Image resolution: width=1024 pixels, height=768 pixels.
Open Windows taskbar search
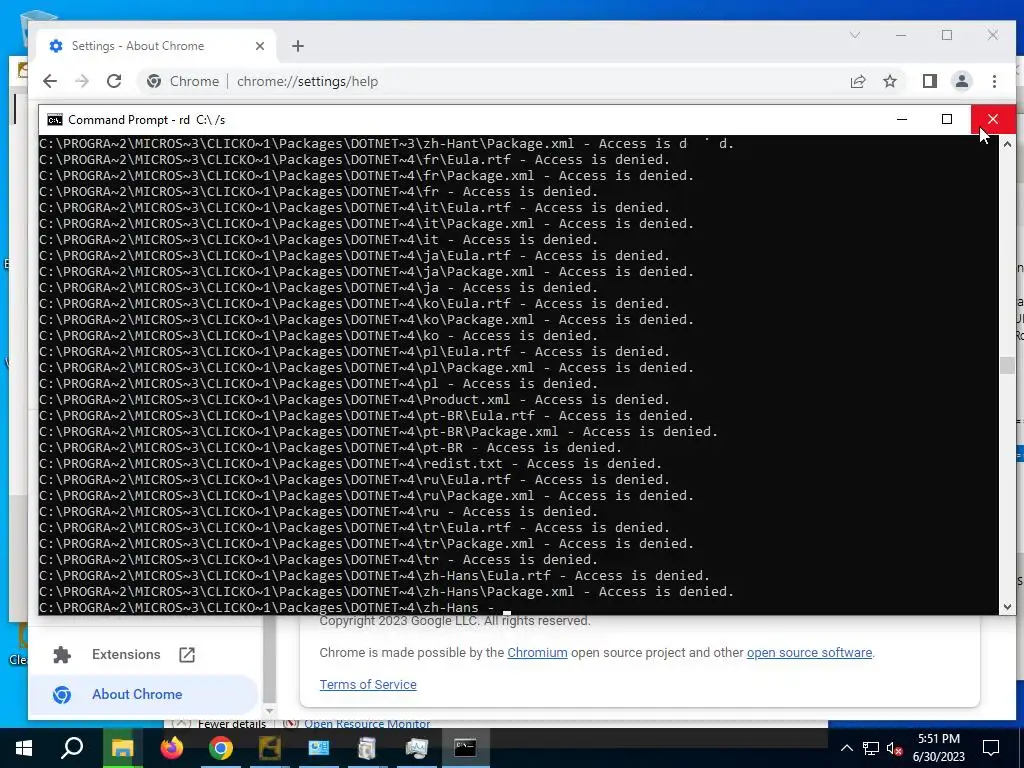coord(72,748)
